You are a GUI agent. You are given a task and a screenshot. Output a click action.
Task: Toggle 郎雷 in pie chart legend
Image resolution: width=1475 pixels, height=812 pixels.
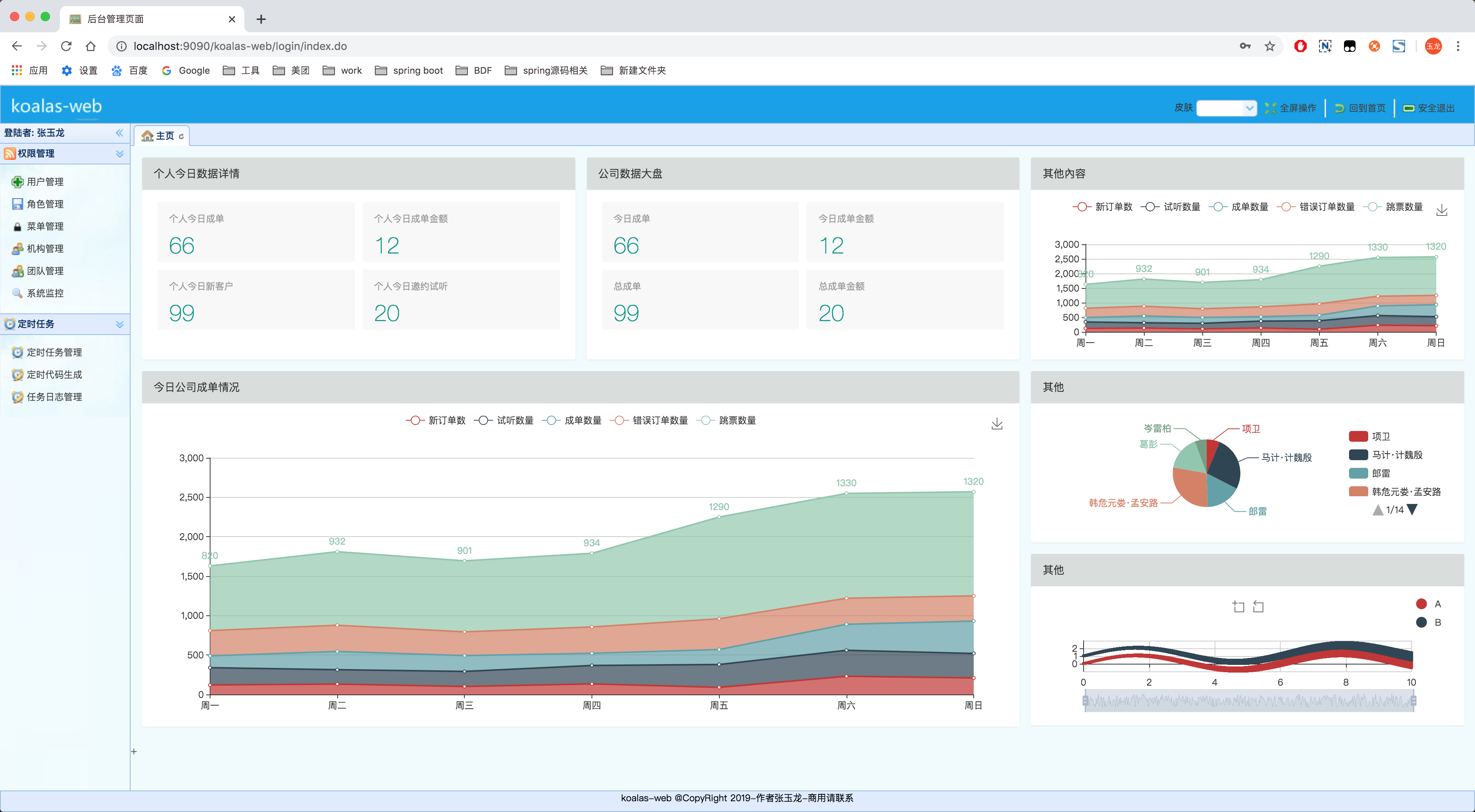click(1369, 473)
